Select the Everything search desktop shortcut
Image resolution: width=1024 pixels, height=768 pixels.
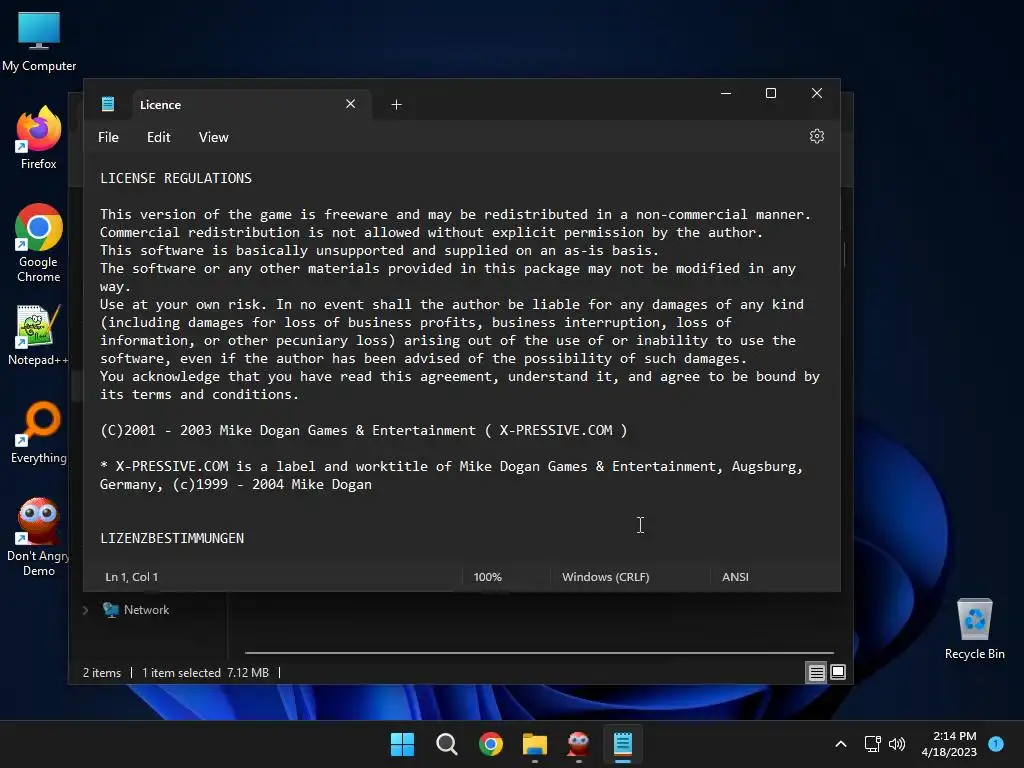tap(39, 433)
